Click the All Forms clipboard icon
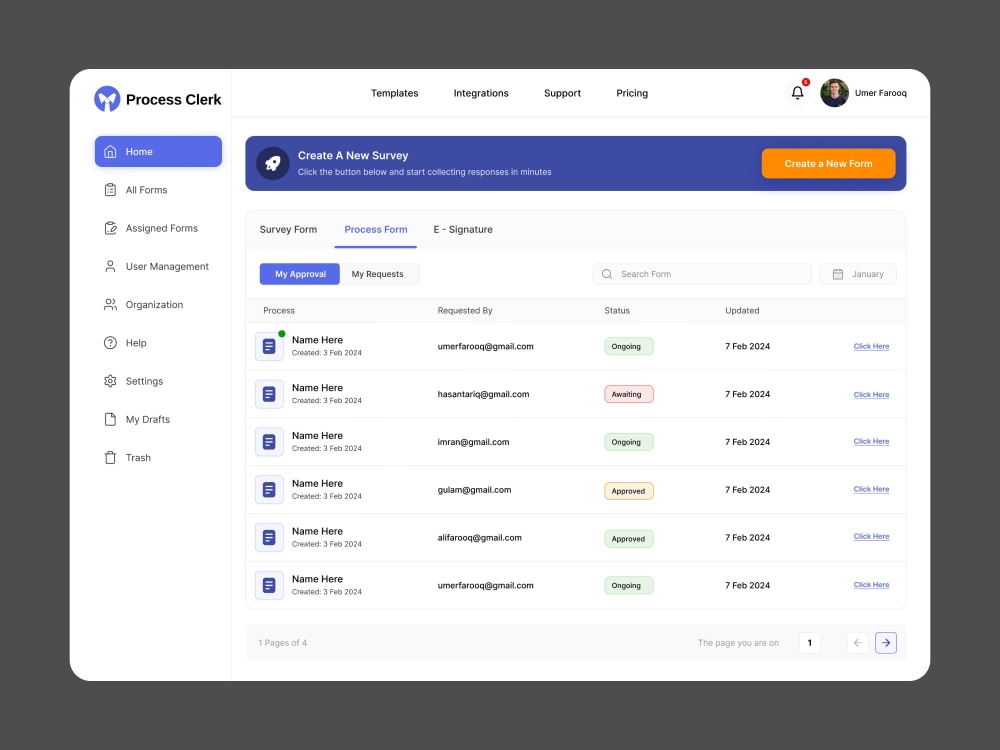Screen dimensions: 1000x750 point(110,190)
